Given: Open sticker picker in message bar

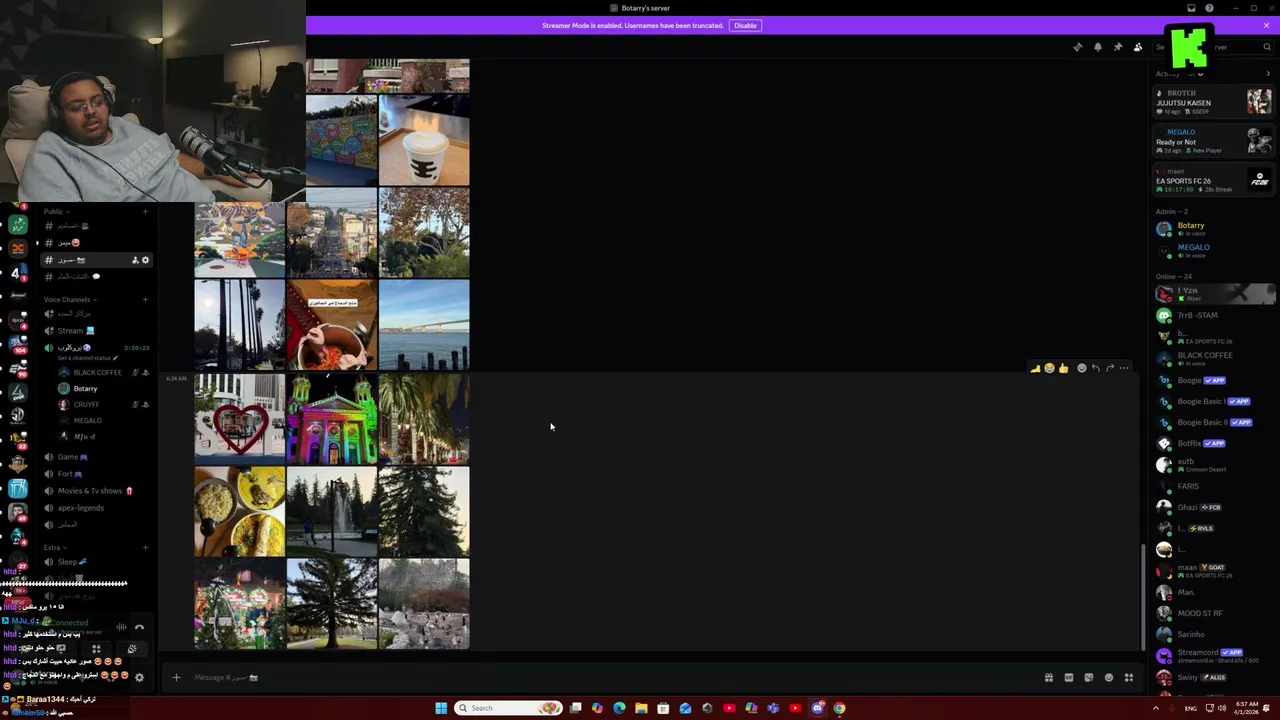Looking at the screenshot, I should tap(1088, 677).
